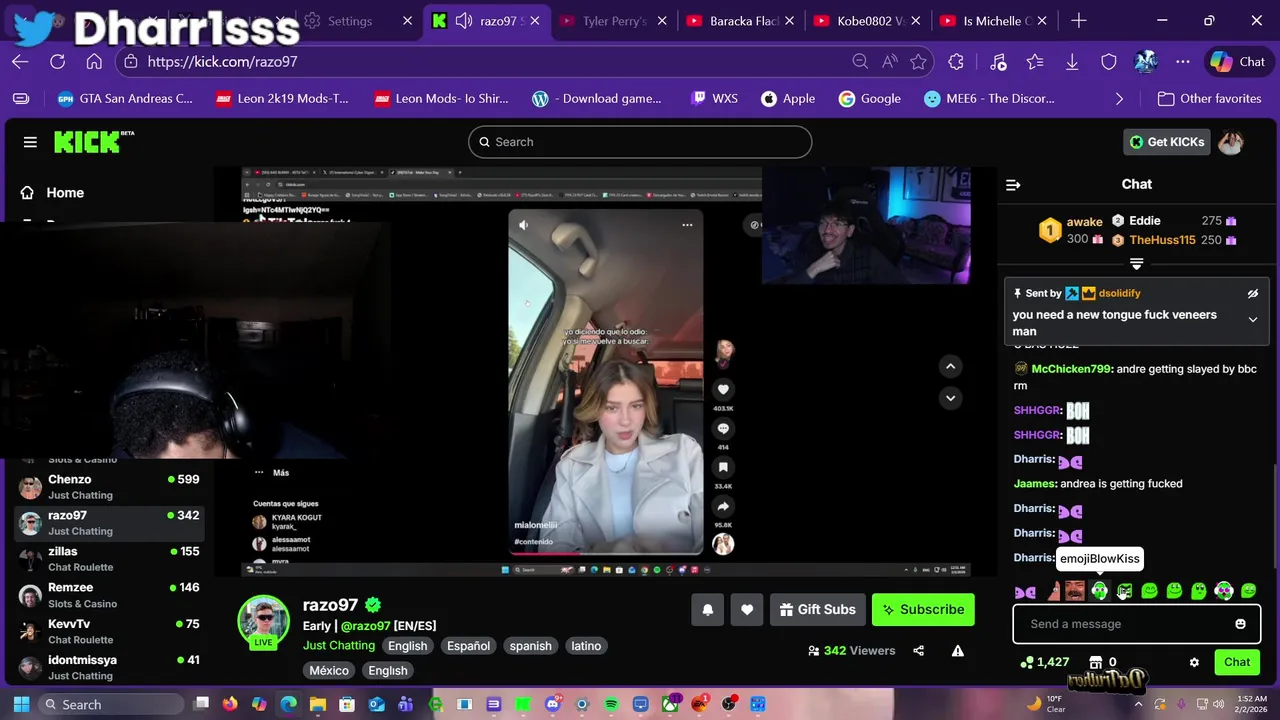Viewport: 1280px width, 720px height.
Task: Switch to the Baracka Flack browser tab
Action: [x=743, y=21]
